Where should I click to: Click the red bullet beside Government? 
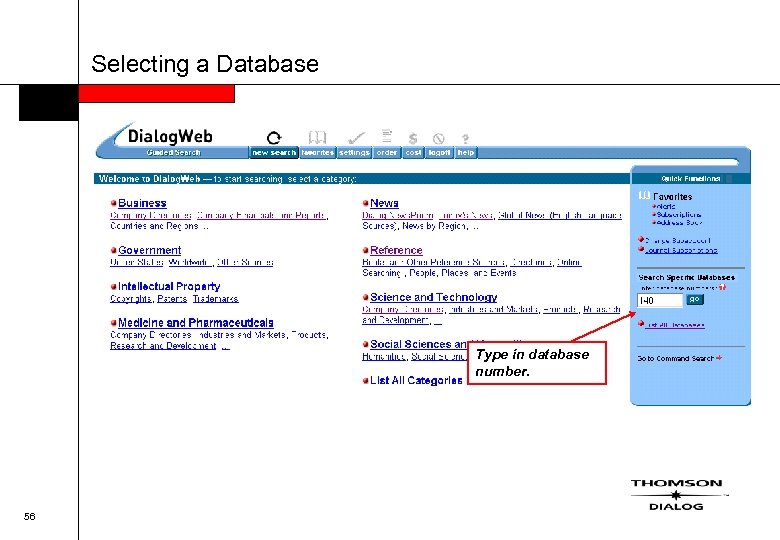coord(113,251)
